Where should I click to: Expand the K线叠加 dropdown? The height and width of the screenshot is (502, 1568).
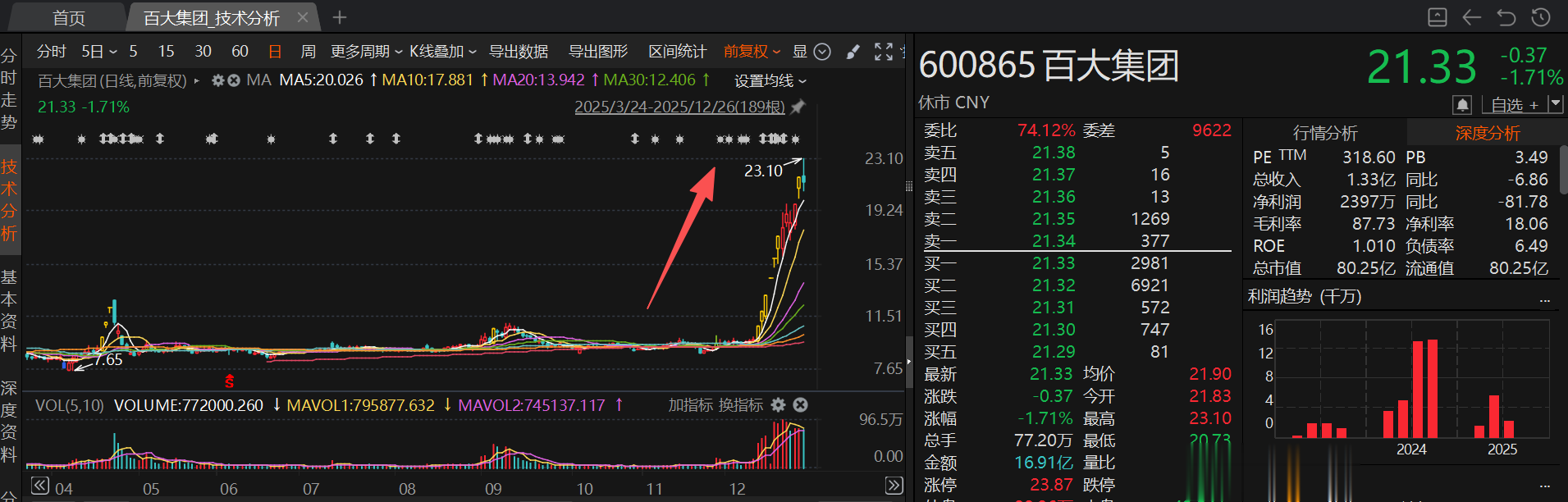tap(443, 52)
